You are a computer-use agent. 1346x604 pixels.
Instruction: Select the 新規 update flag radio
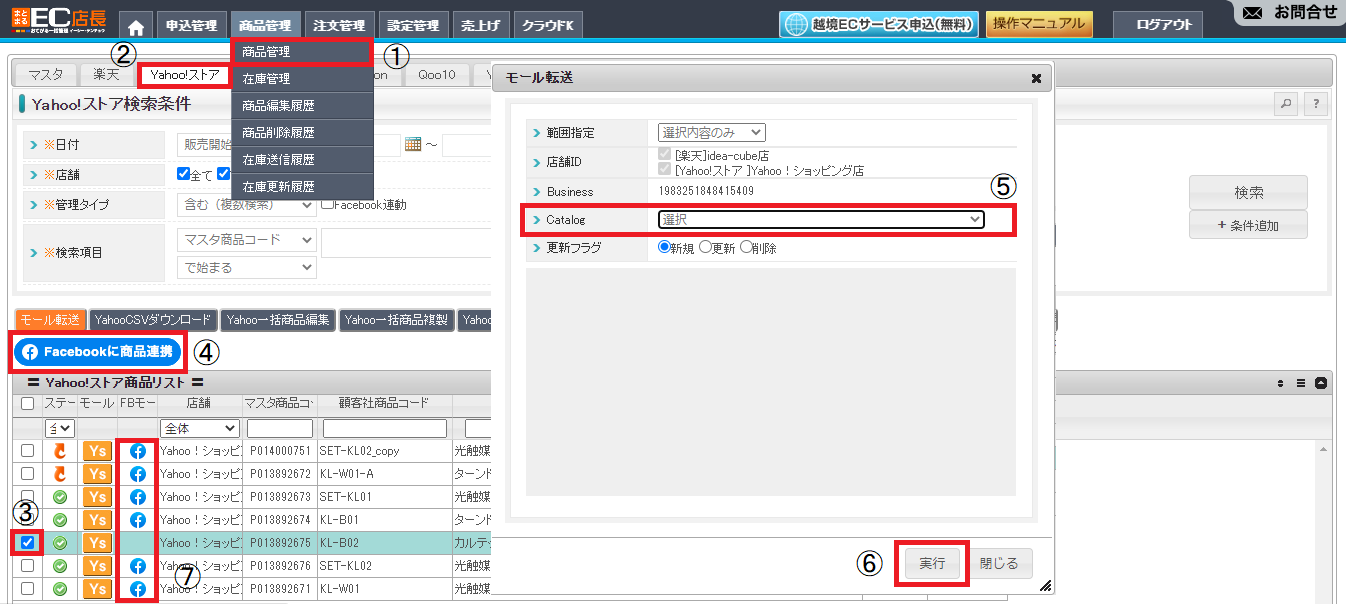pyautogui.click(x=664, y=248)
